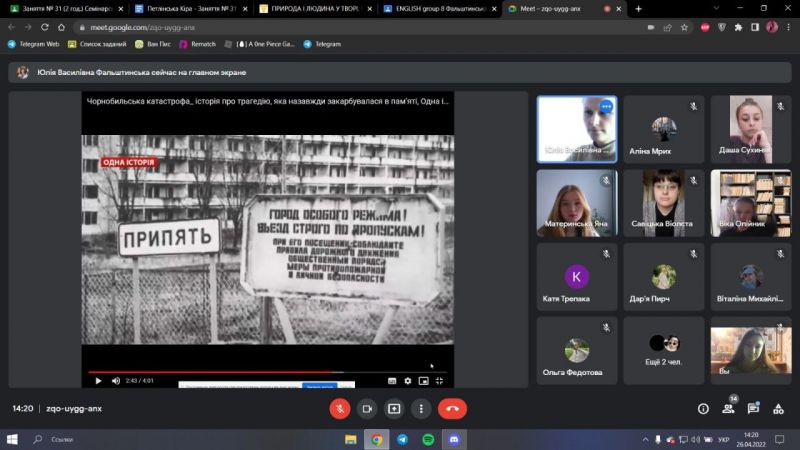Open a new browser tab
The width and height of the screenshot is (800, 450).
point(638,9)
